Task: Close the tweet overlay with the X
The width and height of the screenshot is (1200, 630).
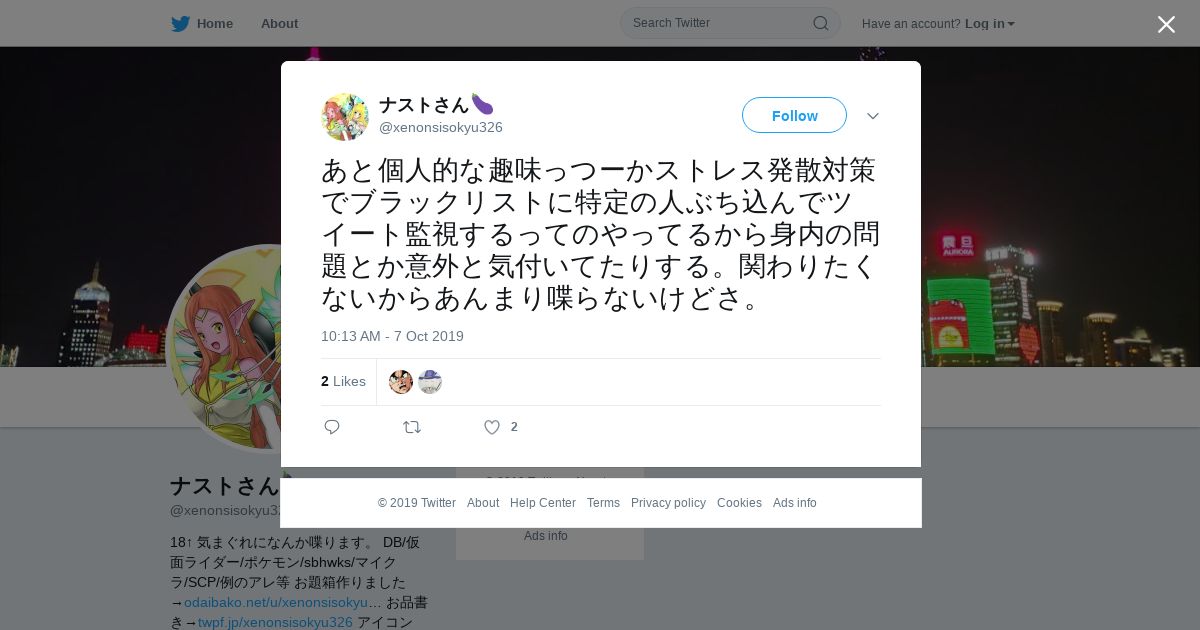Action: click(1166, 24)
